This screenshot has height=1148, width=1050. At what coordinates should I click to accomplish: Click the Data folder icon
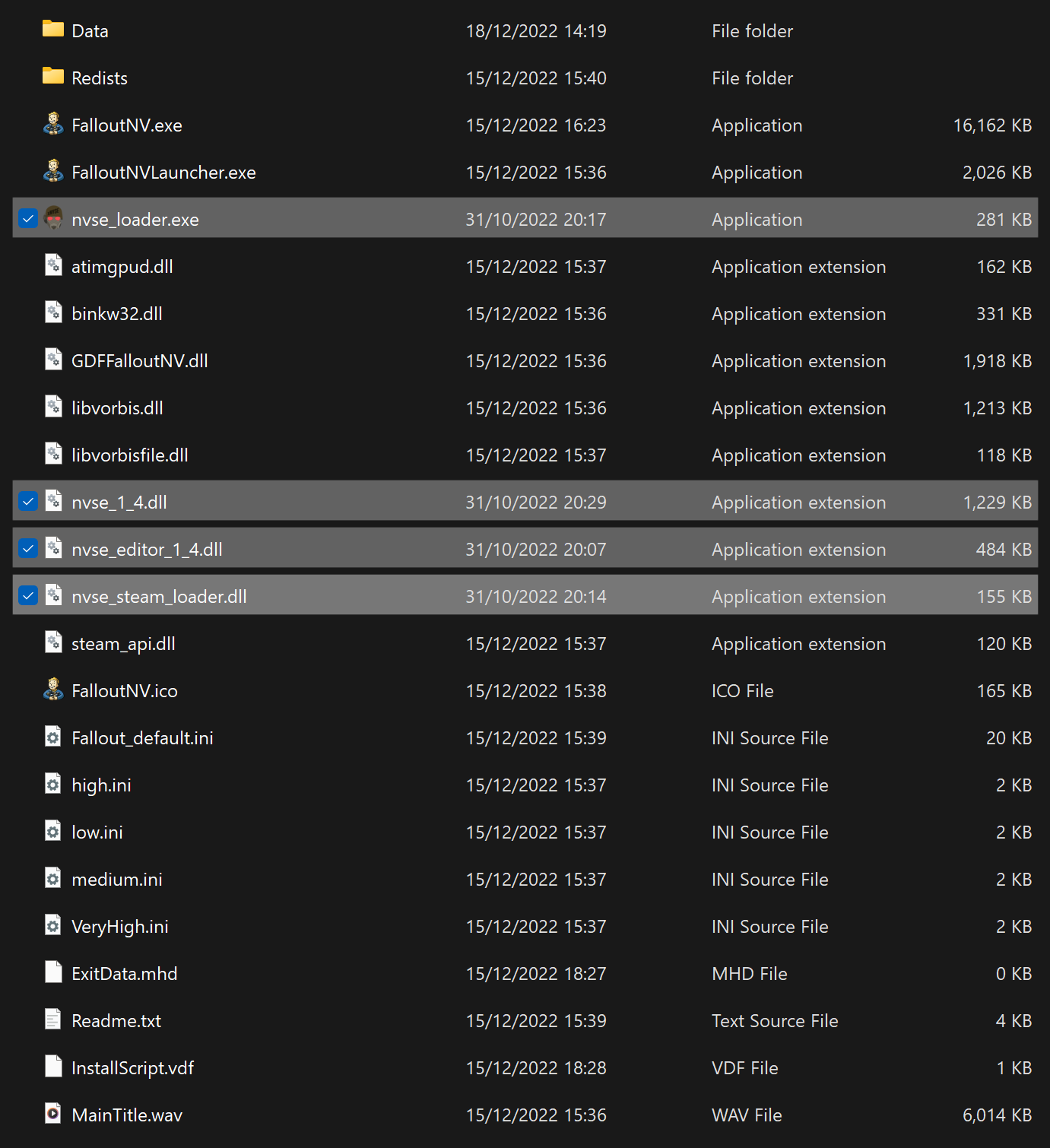(53, 30)
